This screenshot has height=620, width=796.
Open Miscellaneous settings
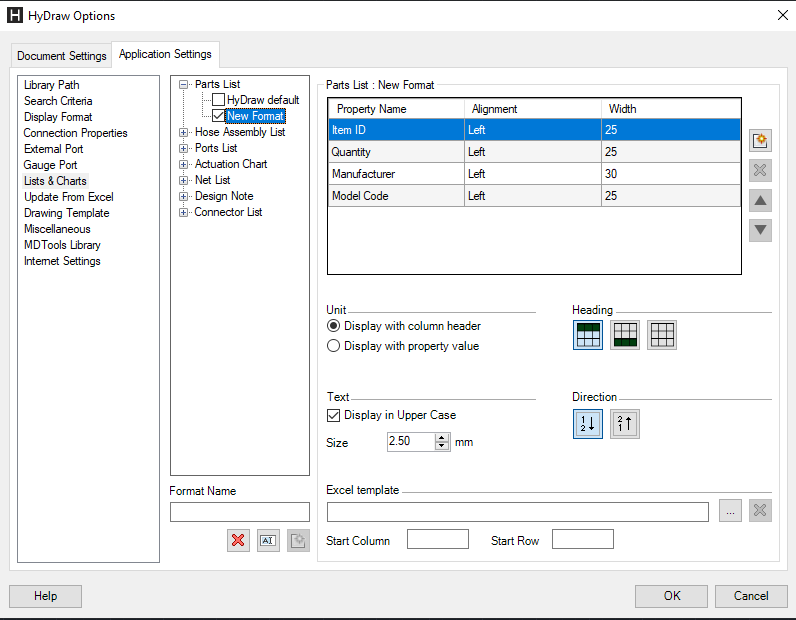57,229
